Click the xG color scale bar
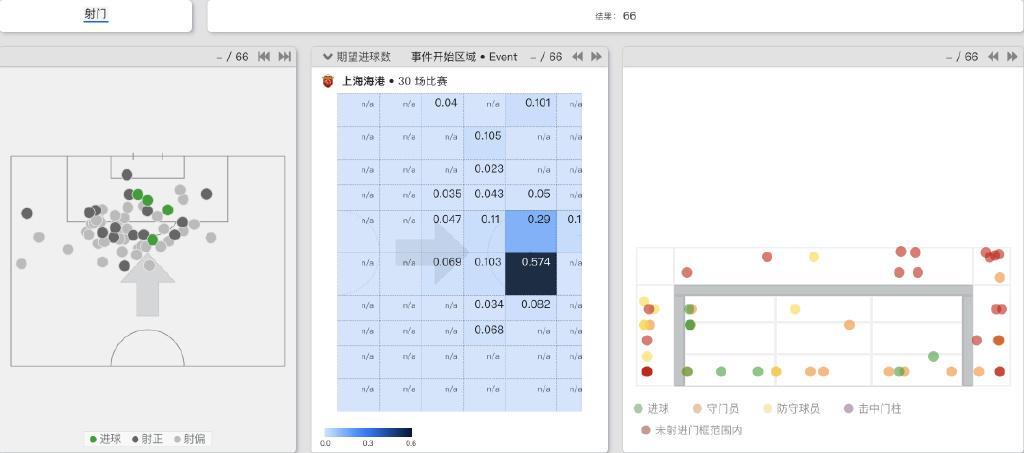 tap(368, 433)
